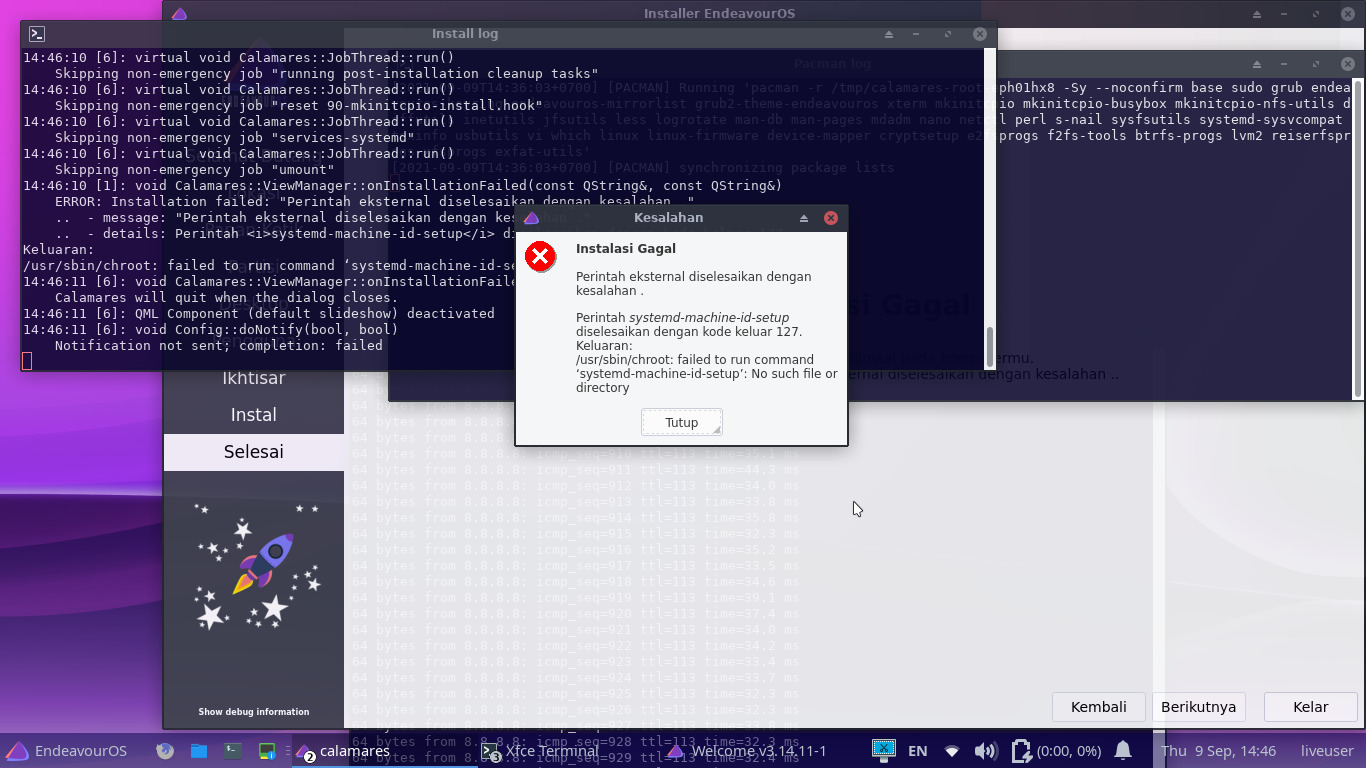Open the EN keyboard layout indicator

917,751
